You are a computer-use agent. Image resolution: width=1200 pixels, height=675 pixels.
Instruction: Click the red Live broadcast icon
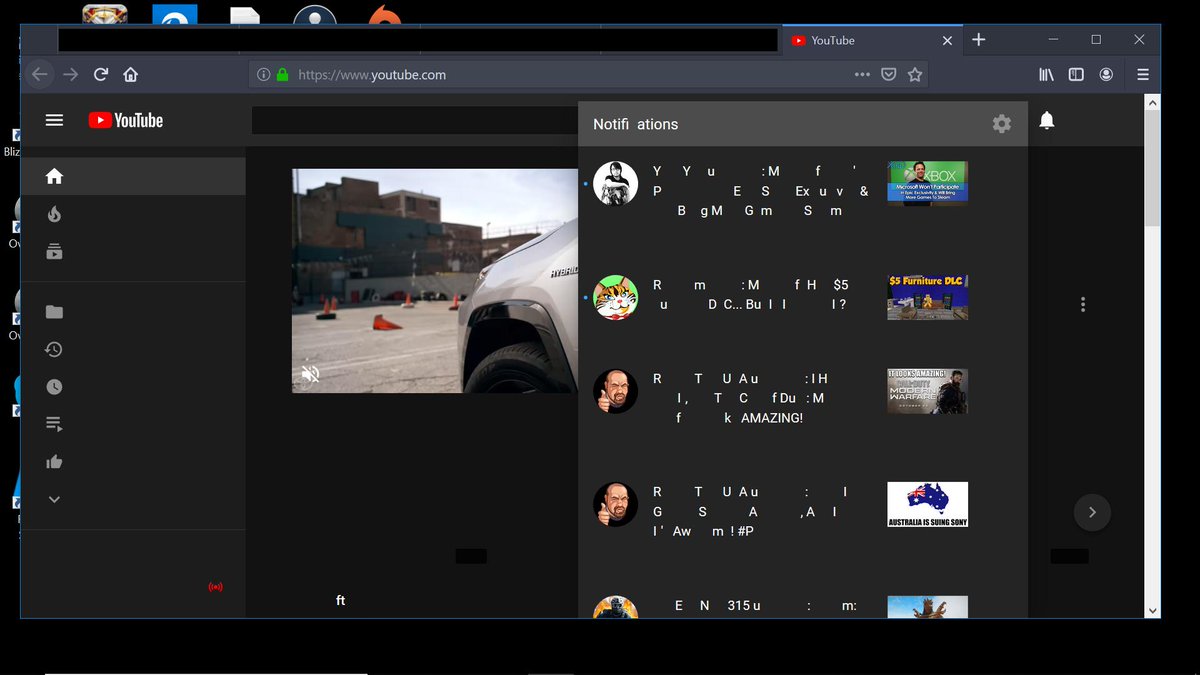[x=215, y=587]
